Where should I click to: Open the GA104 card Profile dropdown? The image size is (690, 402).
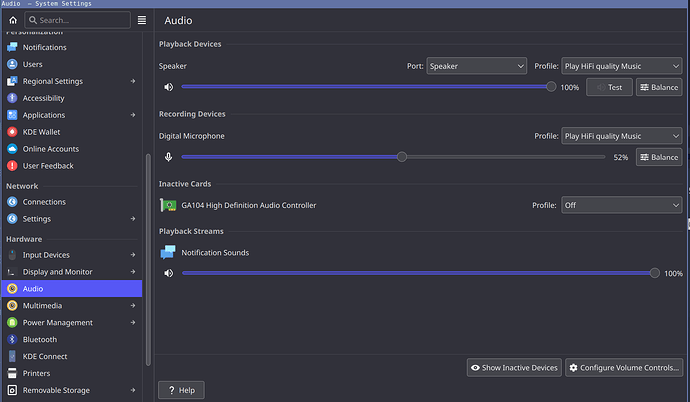pos(622,205)
